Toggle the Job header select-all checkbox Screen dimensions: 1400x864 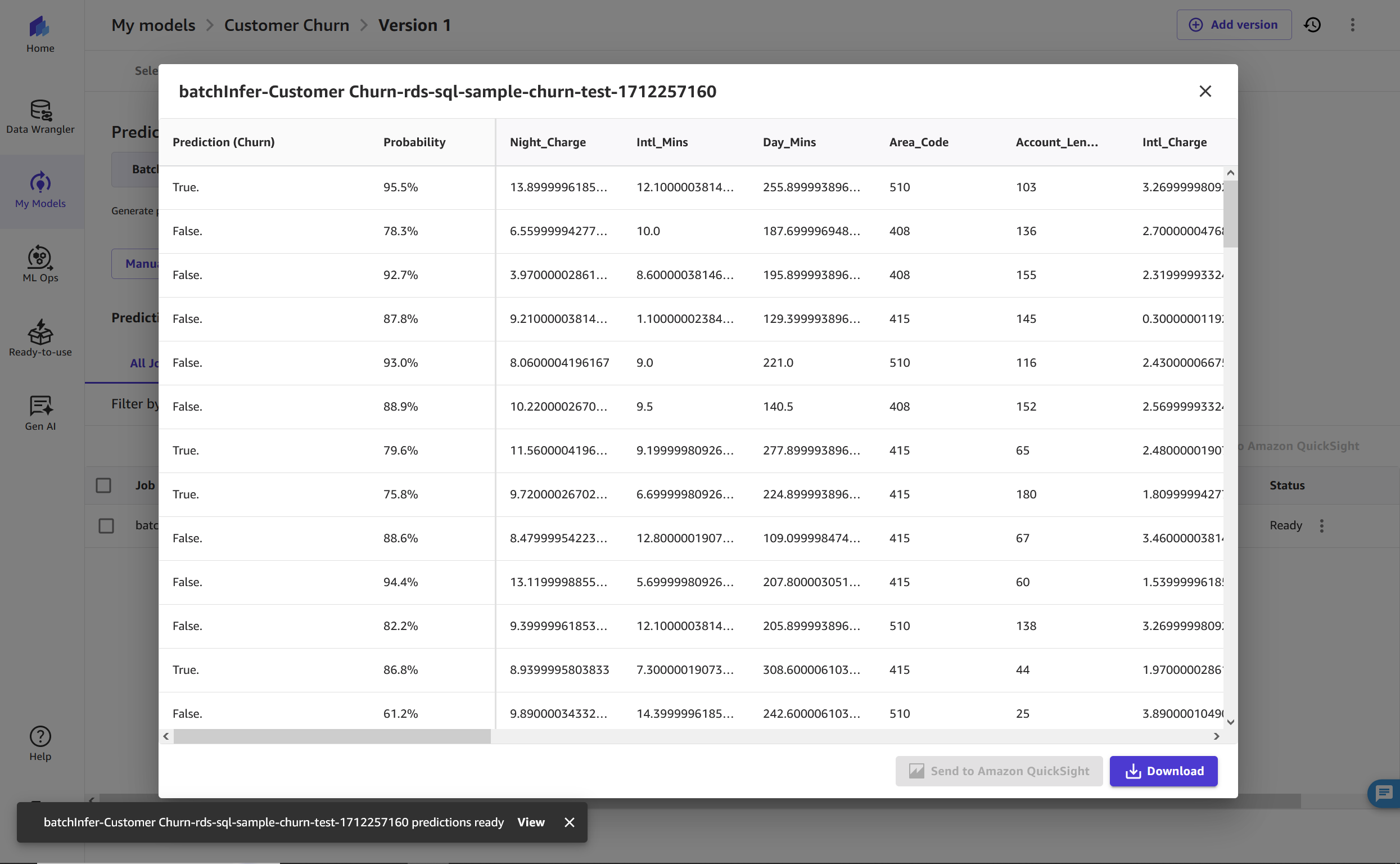point(103,485)
